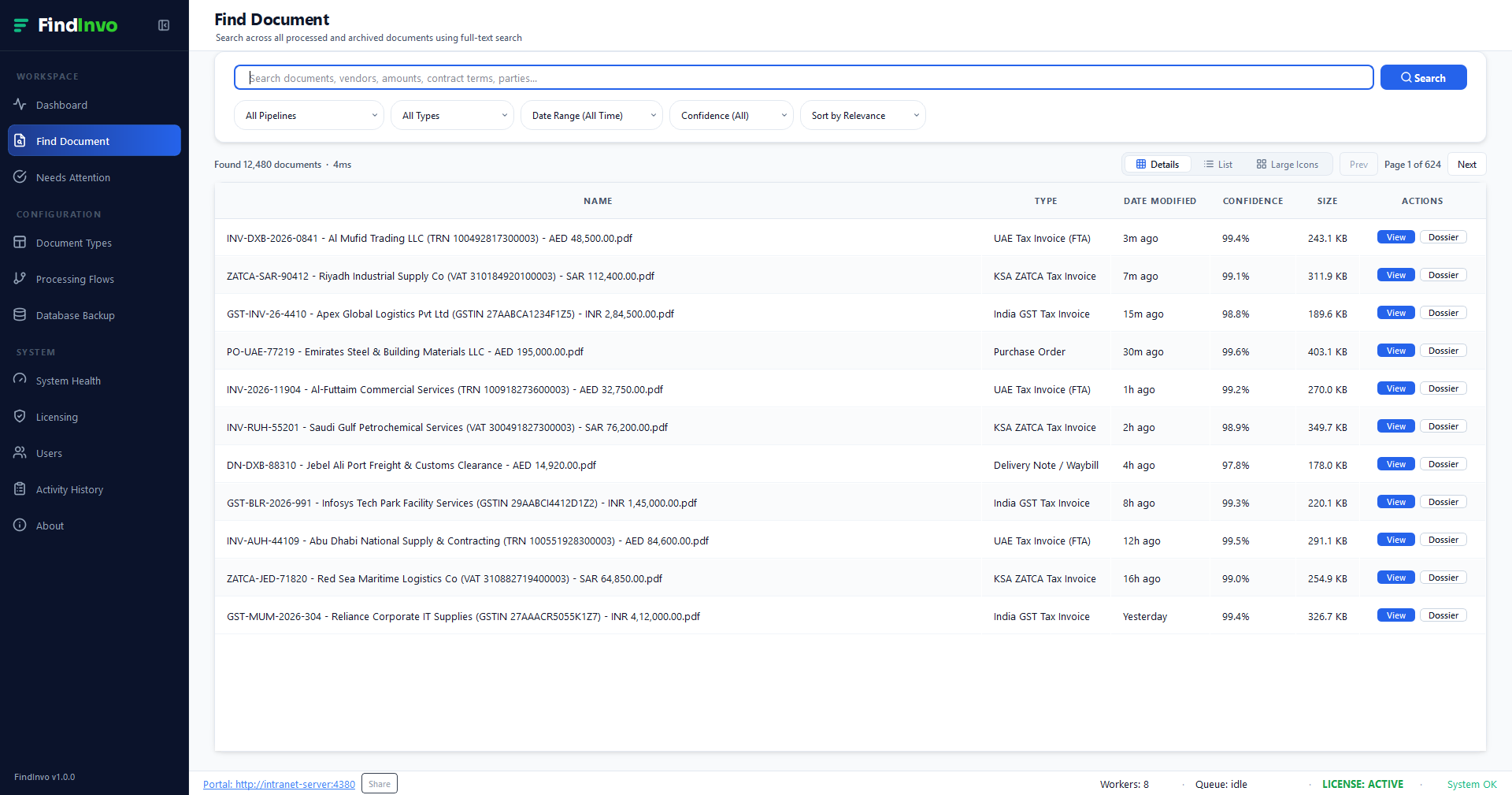The width and height of the screenshot is (1512, 795).
Task: View the INV-DXB-2026-0841 document
Action: tap(1396, 237)
